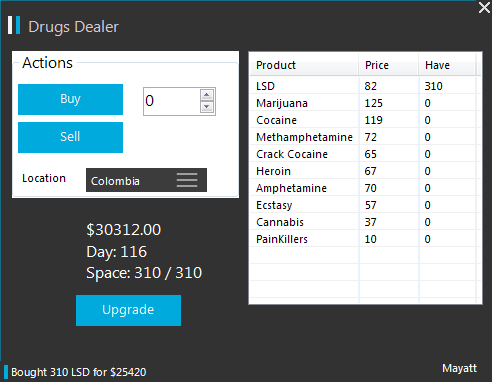The width and height of the screenshot is (492, 382).
Task: Click the Day: 116 label
Action: pos(116,252)
